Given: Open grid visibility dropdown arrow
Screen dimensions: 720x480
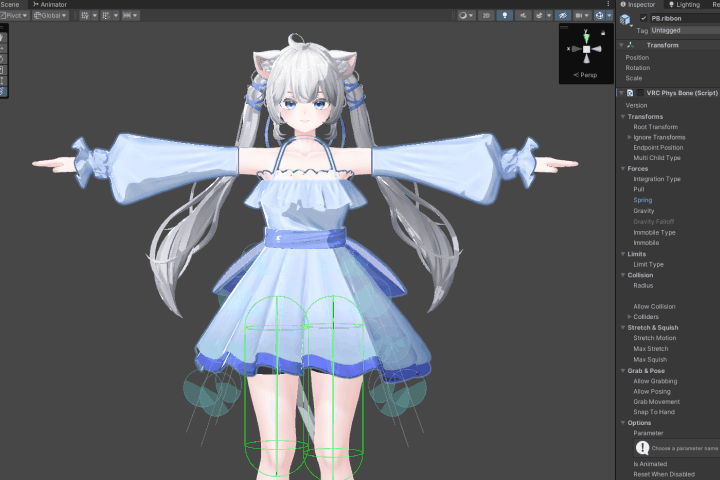Looking at the screenshot, I should [95, 16].
